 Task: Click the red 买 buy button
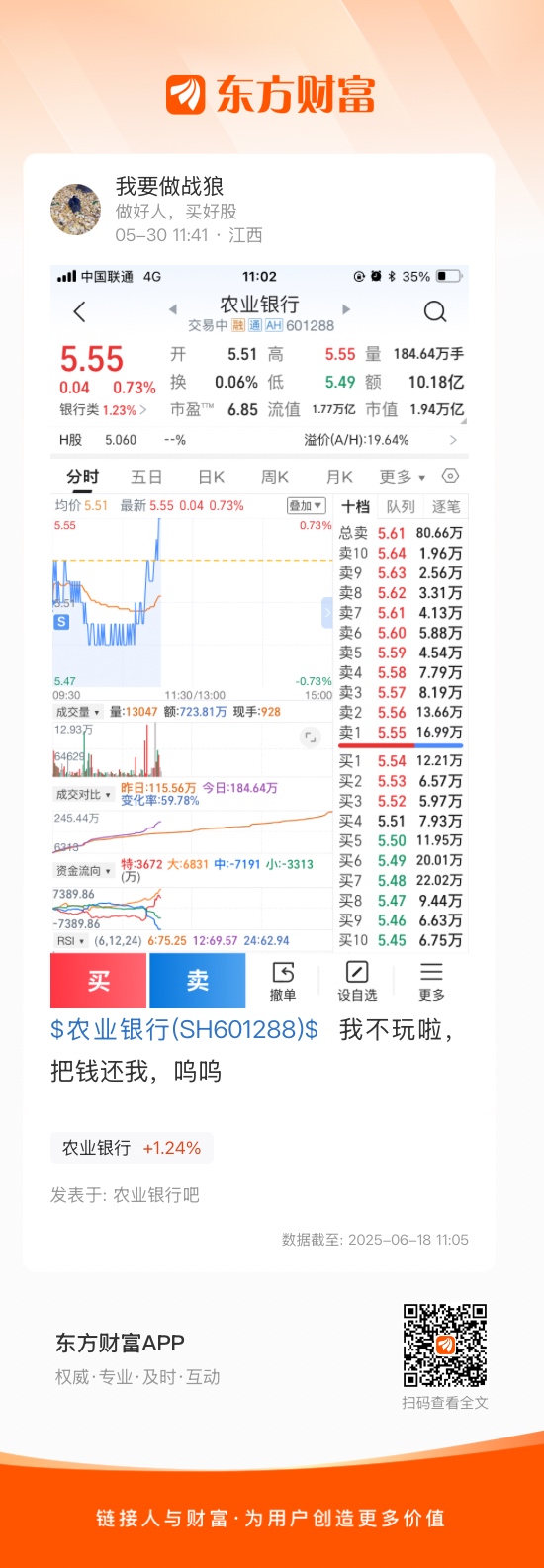tap(99, 981)
